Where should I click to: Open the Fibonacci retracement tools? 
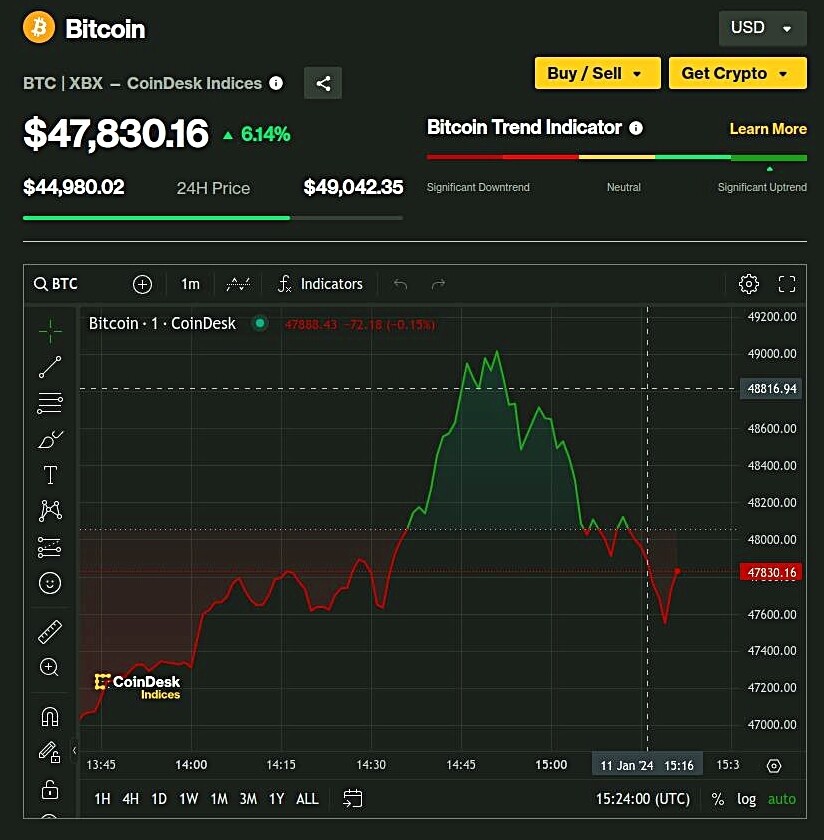[x=50, y=403]
